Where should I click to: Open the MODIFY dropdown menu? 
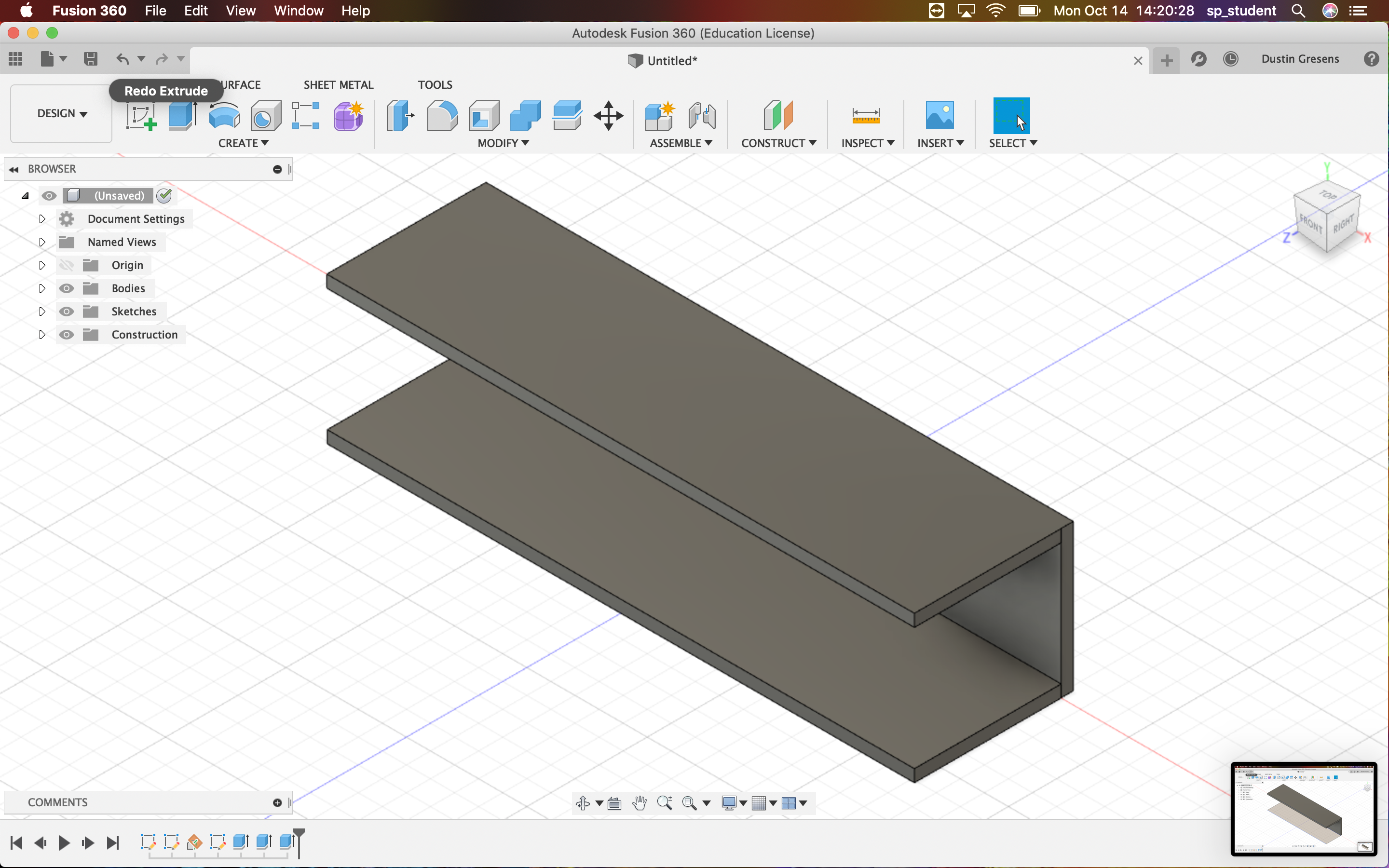point(502,142)
